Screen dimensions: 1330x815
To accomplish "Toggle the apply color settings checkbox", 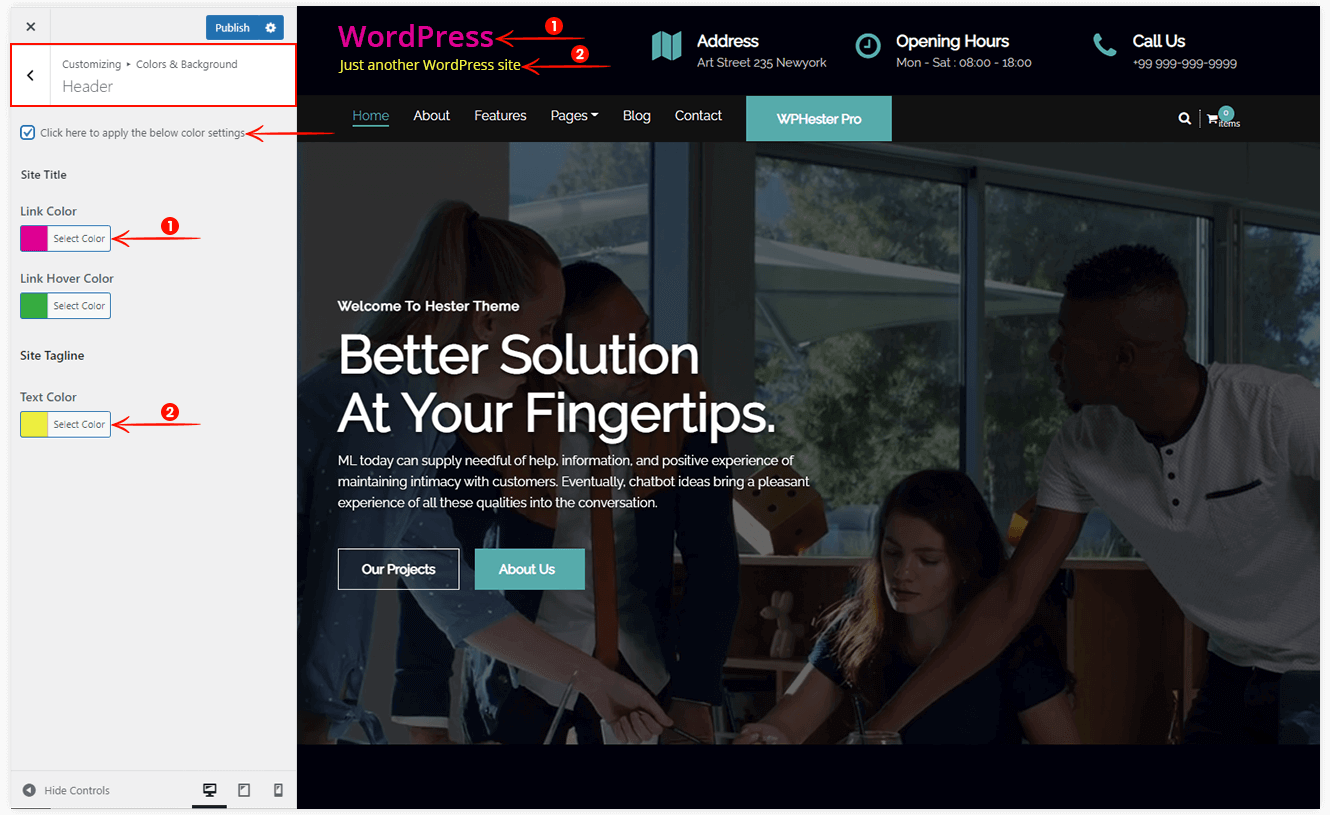I will tap(28, 132).
